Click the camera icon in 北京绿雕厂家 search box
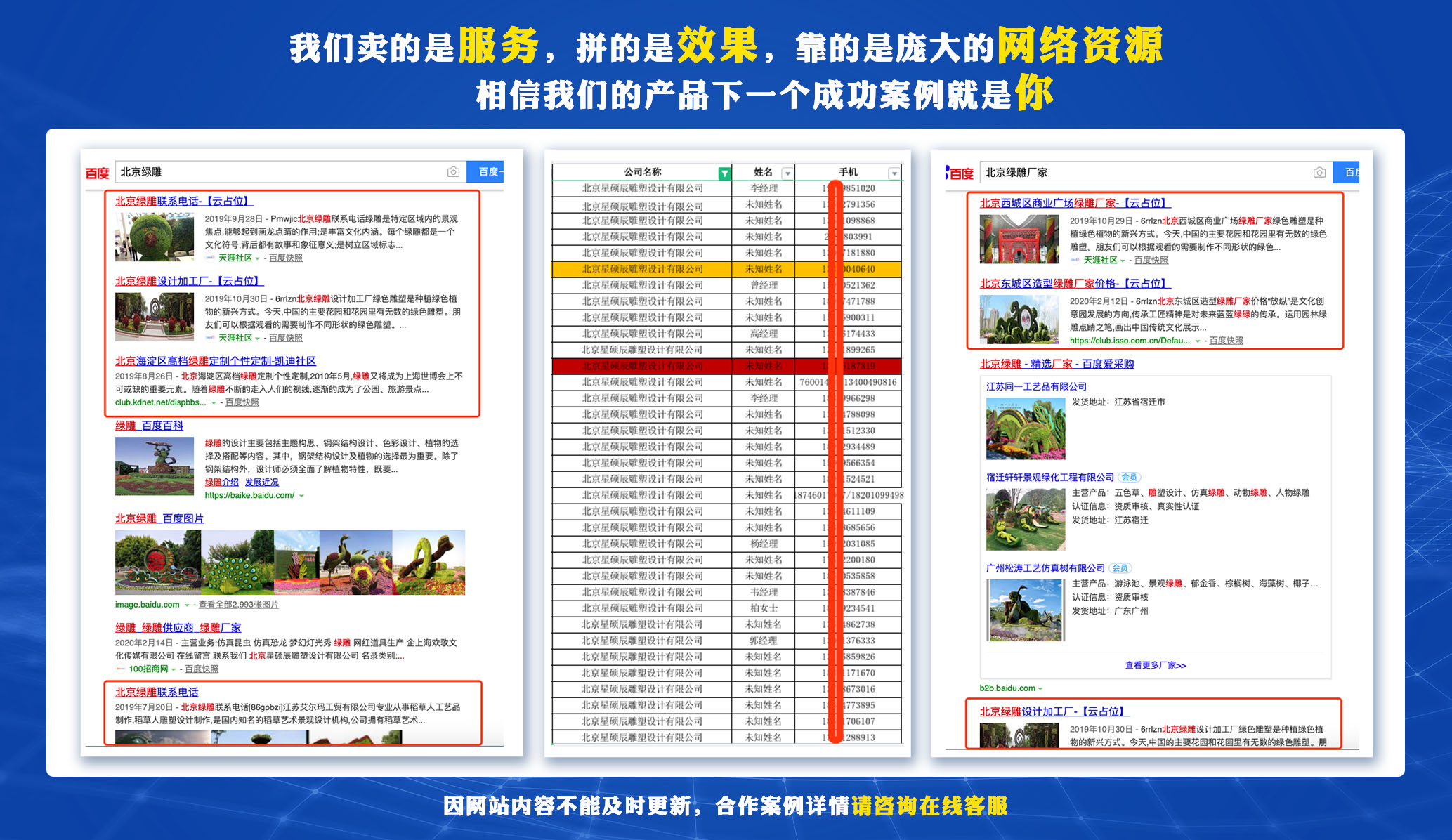Viewport: 1452px width, 840px height. (1319, 173)
